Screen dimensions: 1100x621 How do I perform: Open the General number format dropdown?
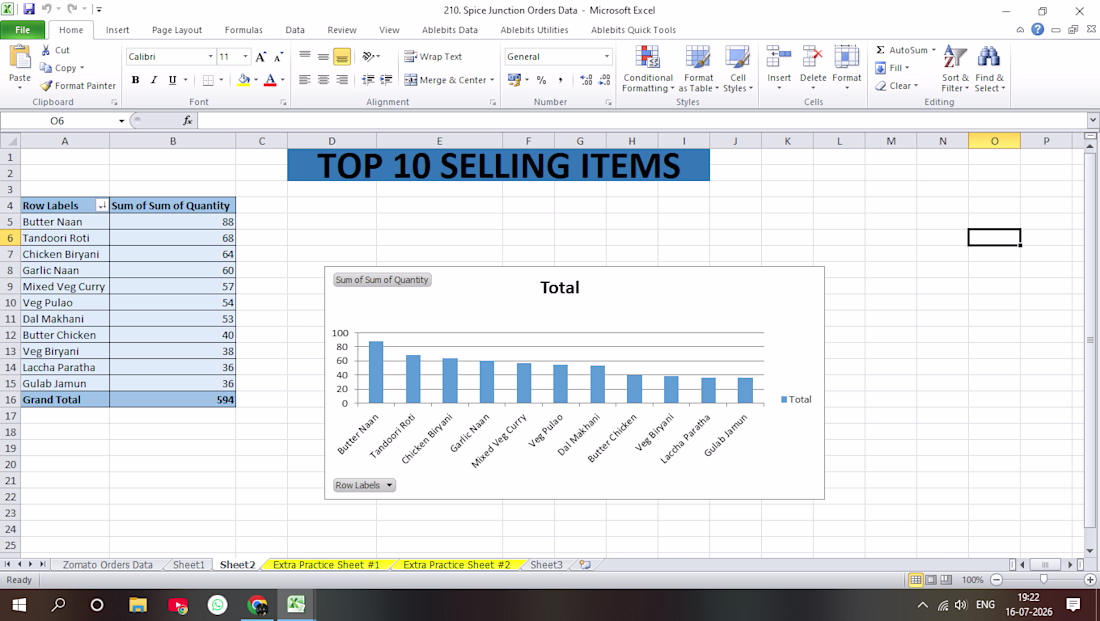(607, 57)
